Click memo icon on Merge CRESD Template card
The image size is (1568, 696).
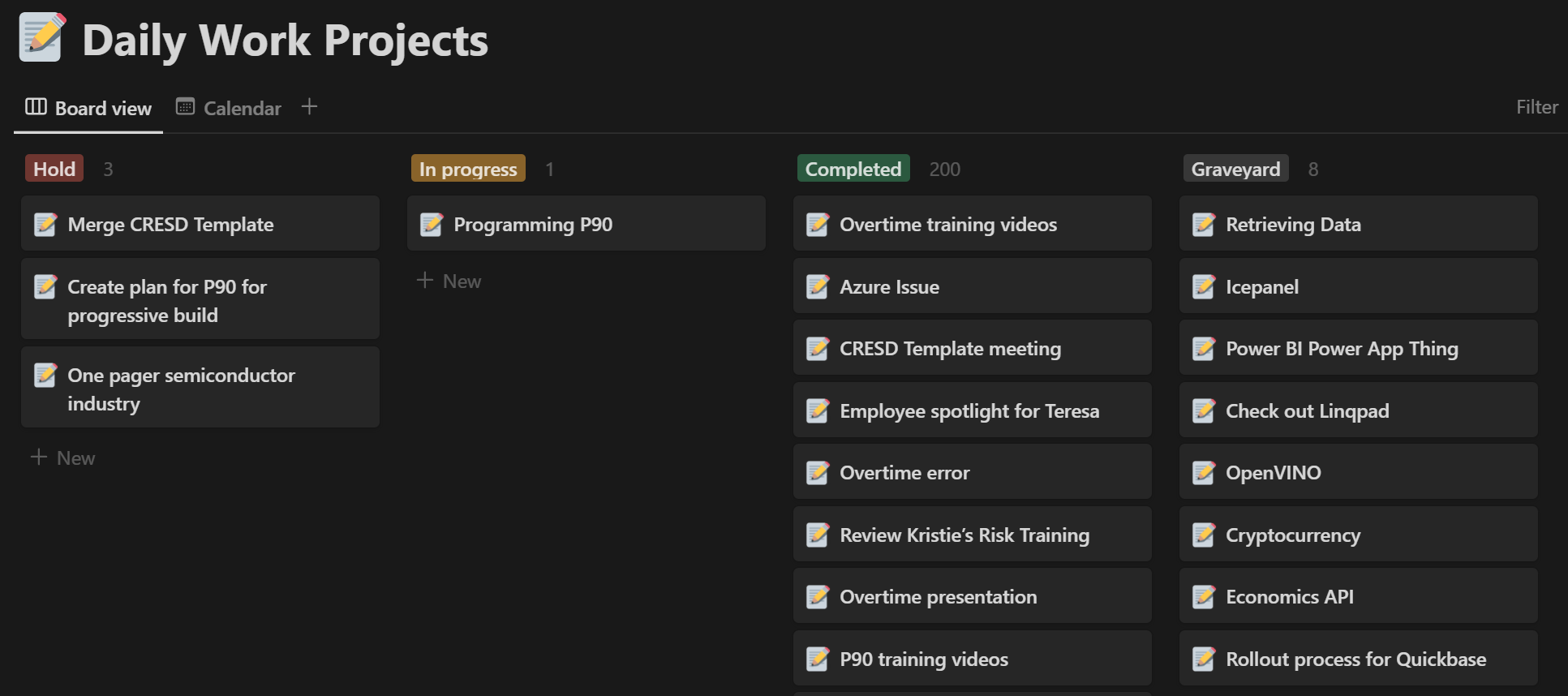click(x=45, y=224)
